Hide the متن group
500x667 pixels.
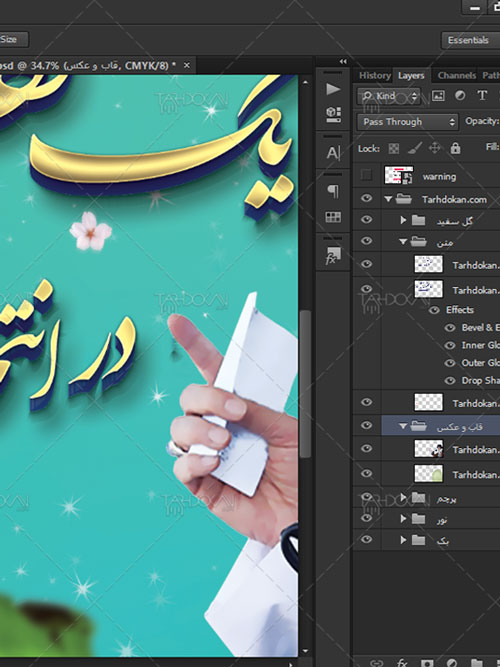(366, 241)
